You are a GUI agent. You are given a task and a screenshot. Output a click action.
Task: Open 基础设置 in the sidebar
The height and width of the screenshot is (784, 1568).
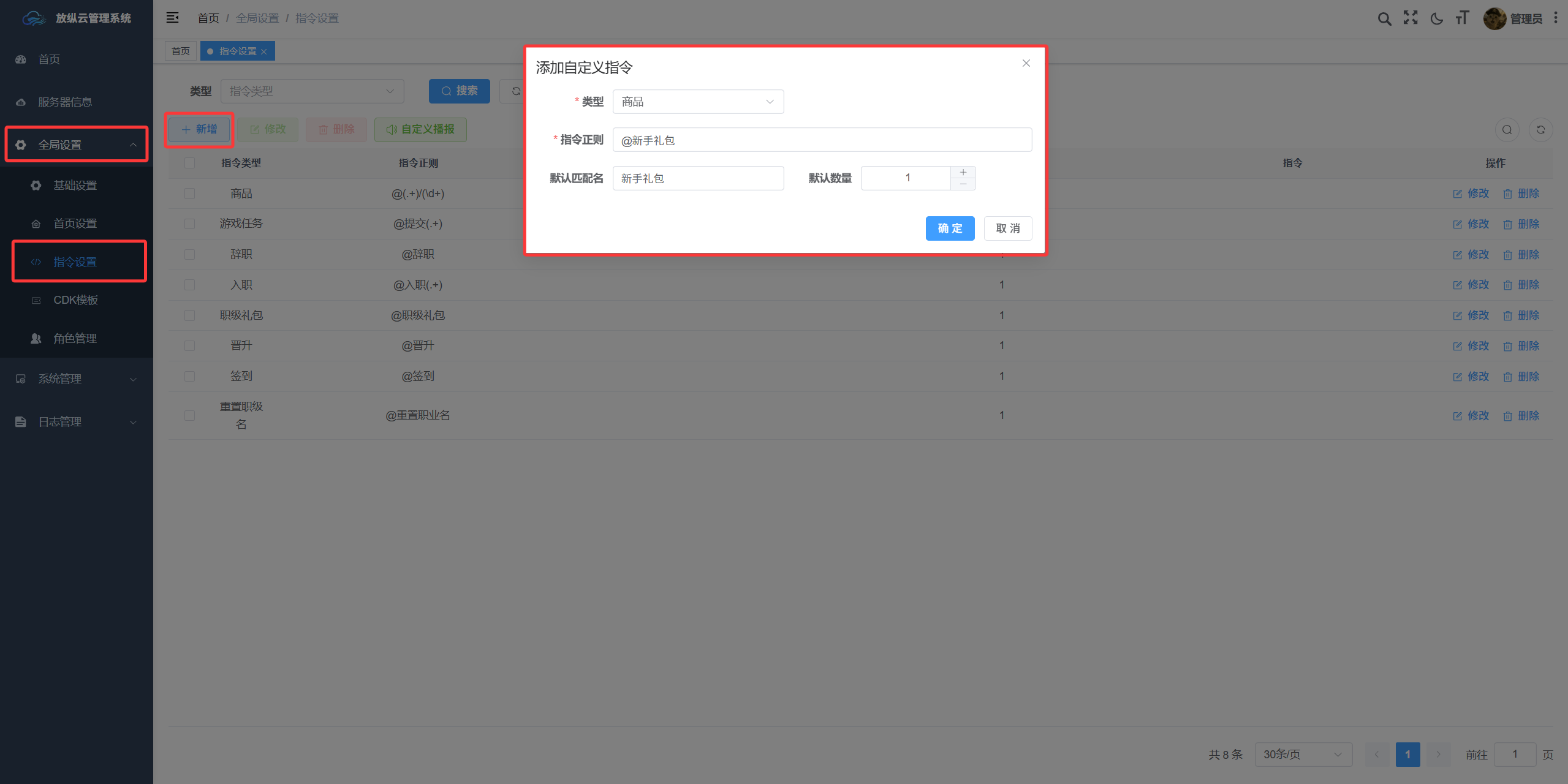(x=77, y=186)
